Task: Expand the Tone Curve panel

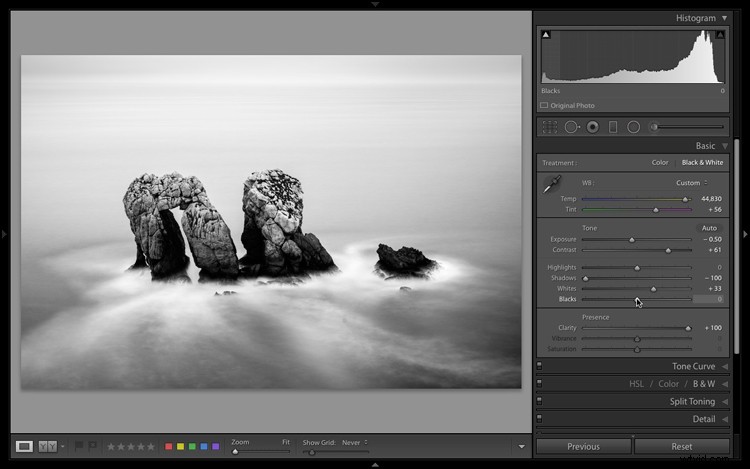Action: (x=725, y=367)
